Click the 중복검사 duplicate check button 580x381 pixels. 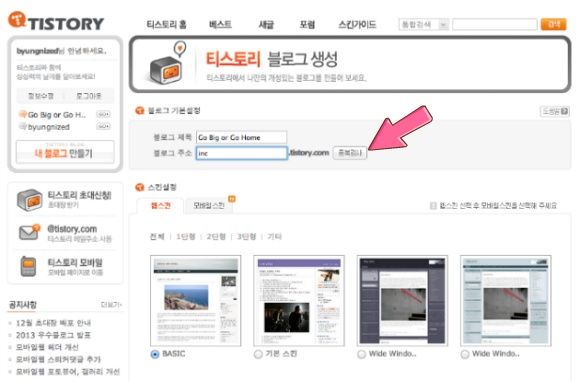tap(350, 153)
